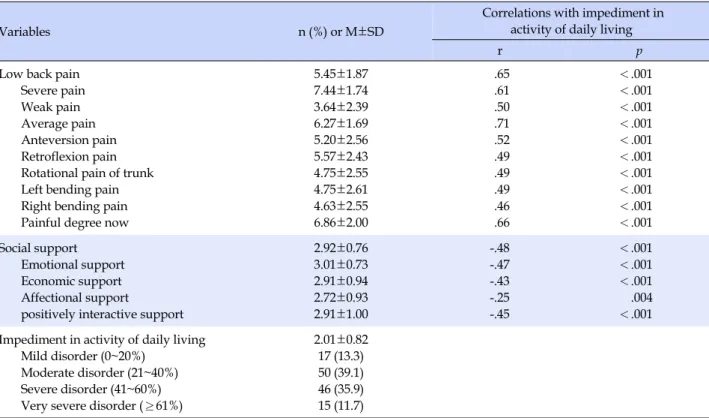709x418 pixels.
Task: Click the count 46 (35.9)
Action: pos(341,390)
